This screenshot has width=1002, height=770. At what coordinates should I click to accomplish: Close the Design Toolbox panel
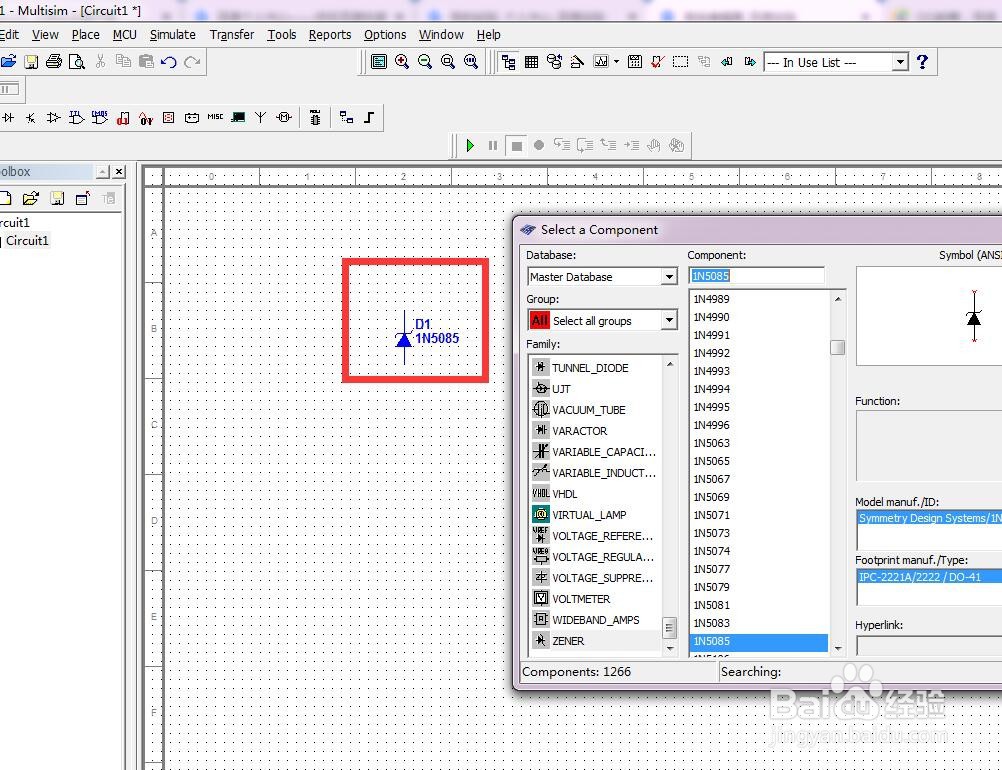[x=119, y=171]
